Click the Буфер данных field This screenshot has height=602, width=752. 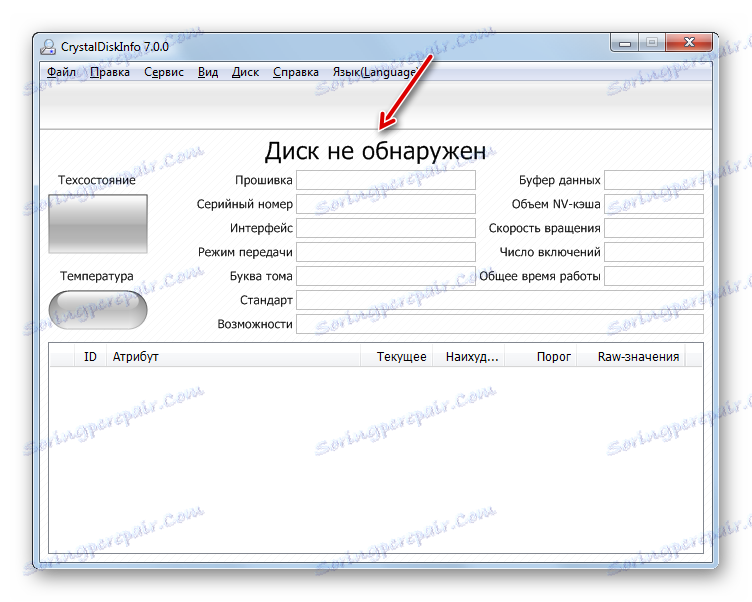click(654, 180)
